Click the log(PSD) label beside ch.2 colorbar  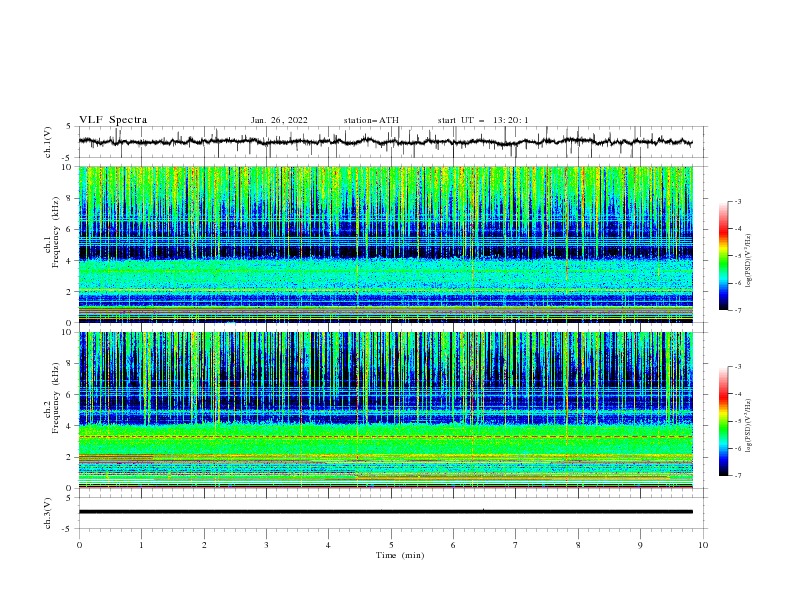749,425
